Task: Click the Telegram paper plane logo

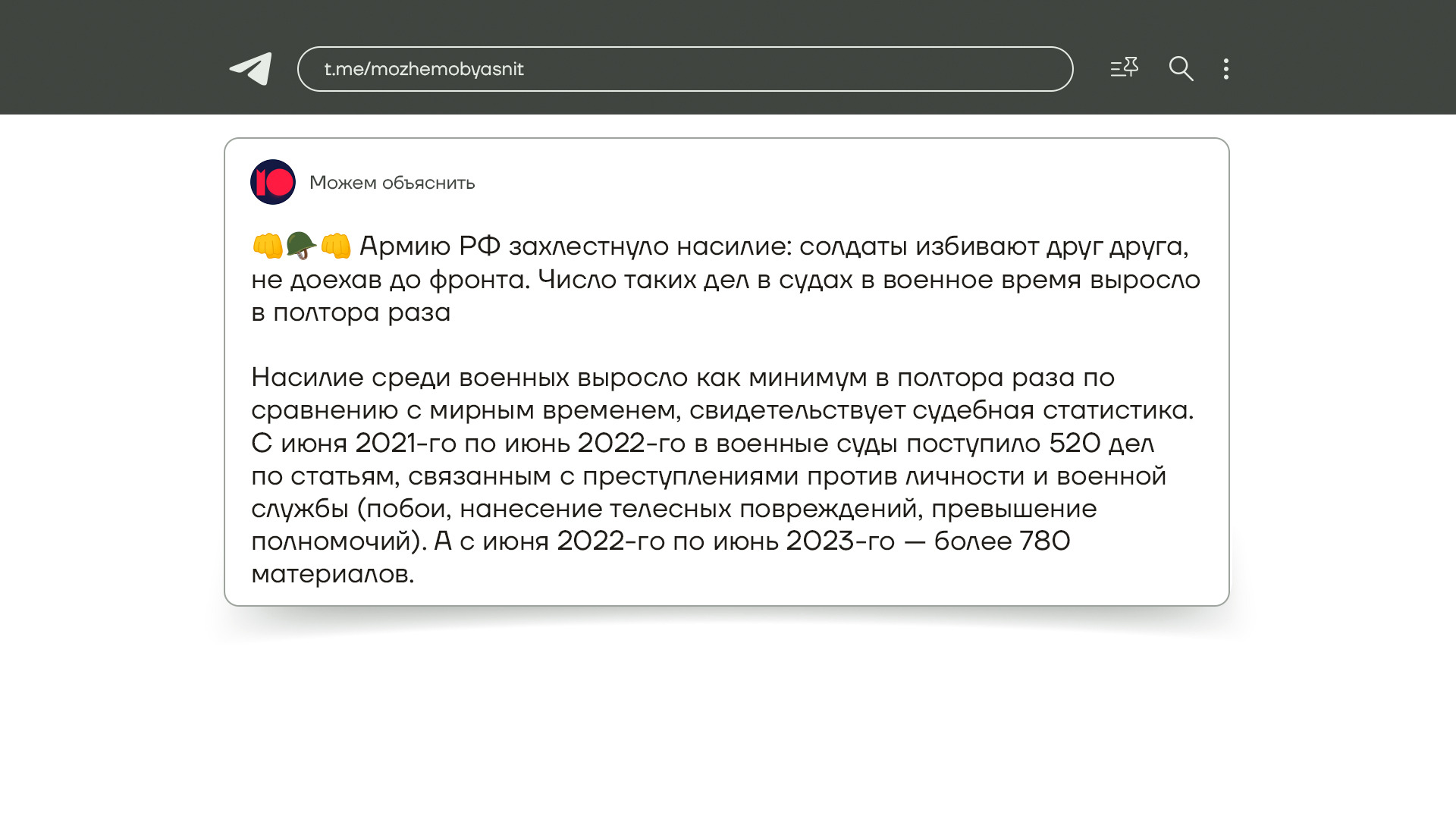Action: (251, 69)
